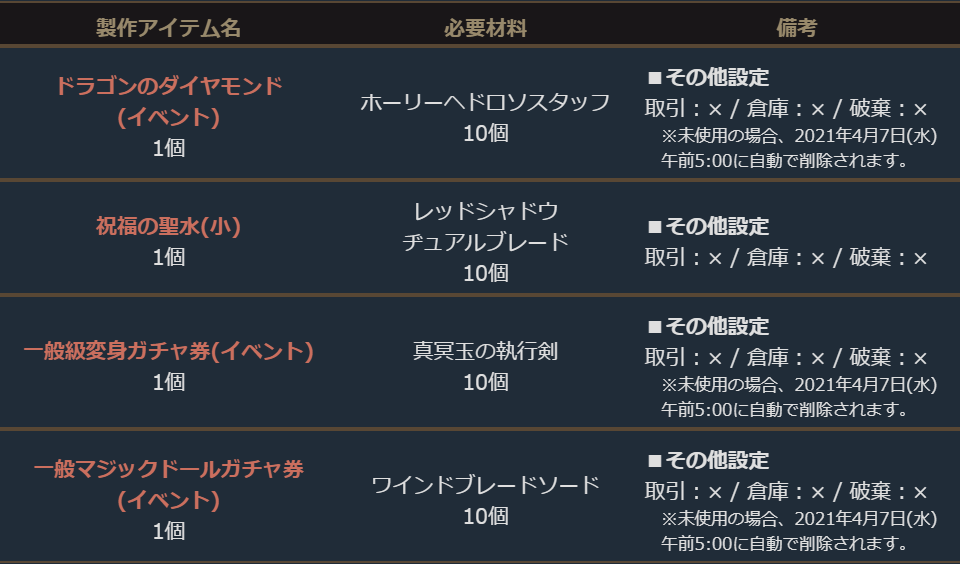Click the 必要材料 column header
Viewport: 960px width, 564px height.
coord(485,29)
